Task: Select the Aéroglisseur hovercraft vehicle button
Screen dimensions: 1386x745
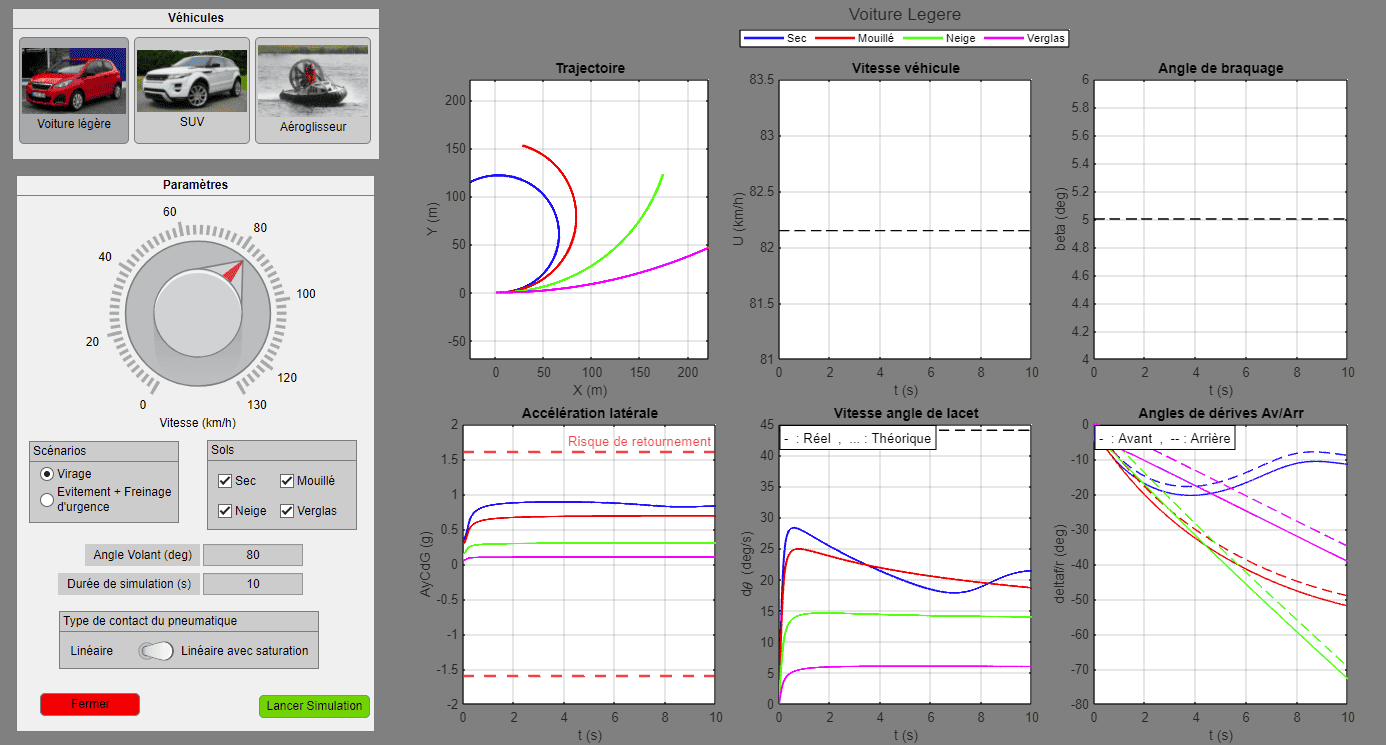Action: [x=313, y=91]
